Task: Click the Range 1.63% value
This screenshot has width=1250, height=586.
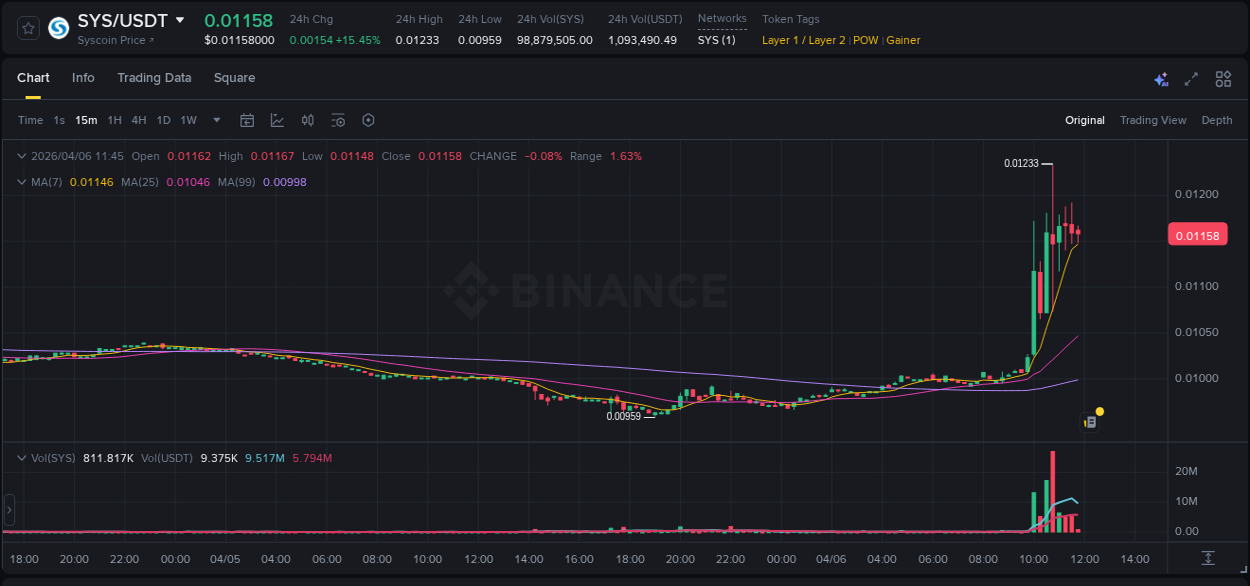Action: point(626,156)
